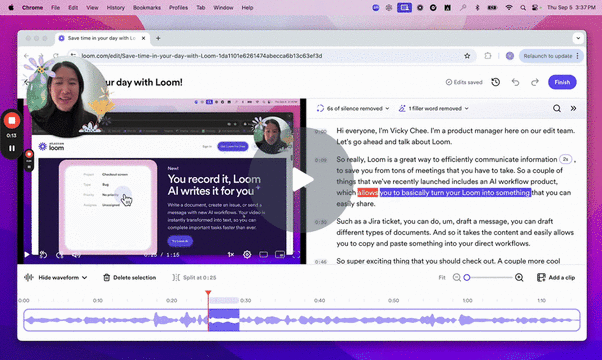Viewport: 602px width, 360px height.
Task: Open the Bookmarks menu
Action: tap(147, 8)
